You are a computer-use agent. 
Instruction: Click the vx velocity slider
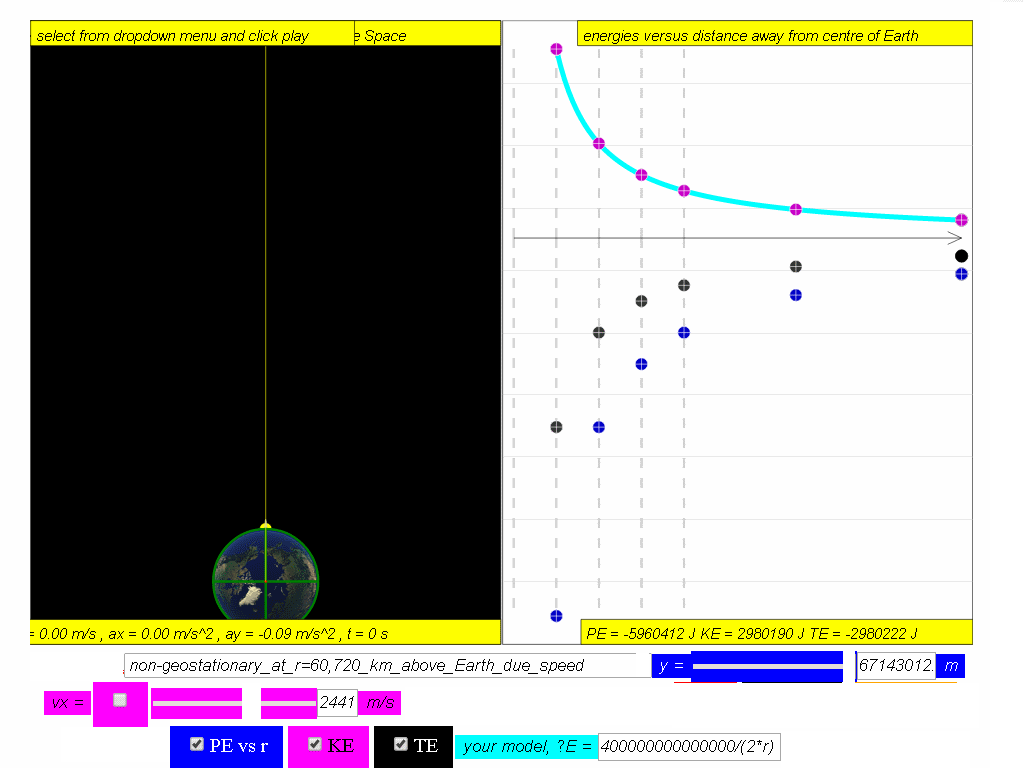pos(197,703)
